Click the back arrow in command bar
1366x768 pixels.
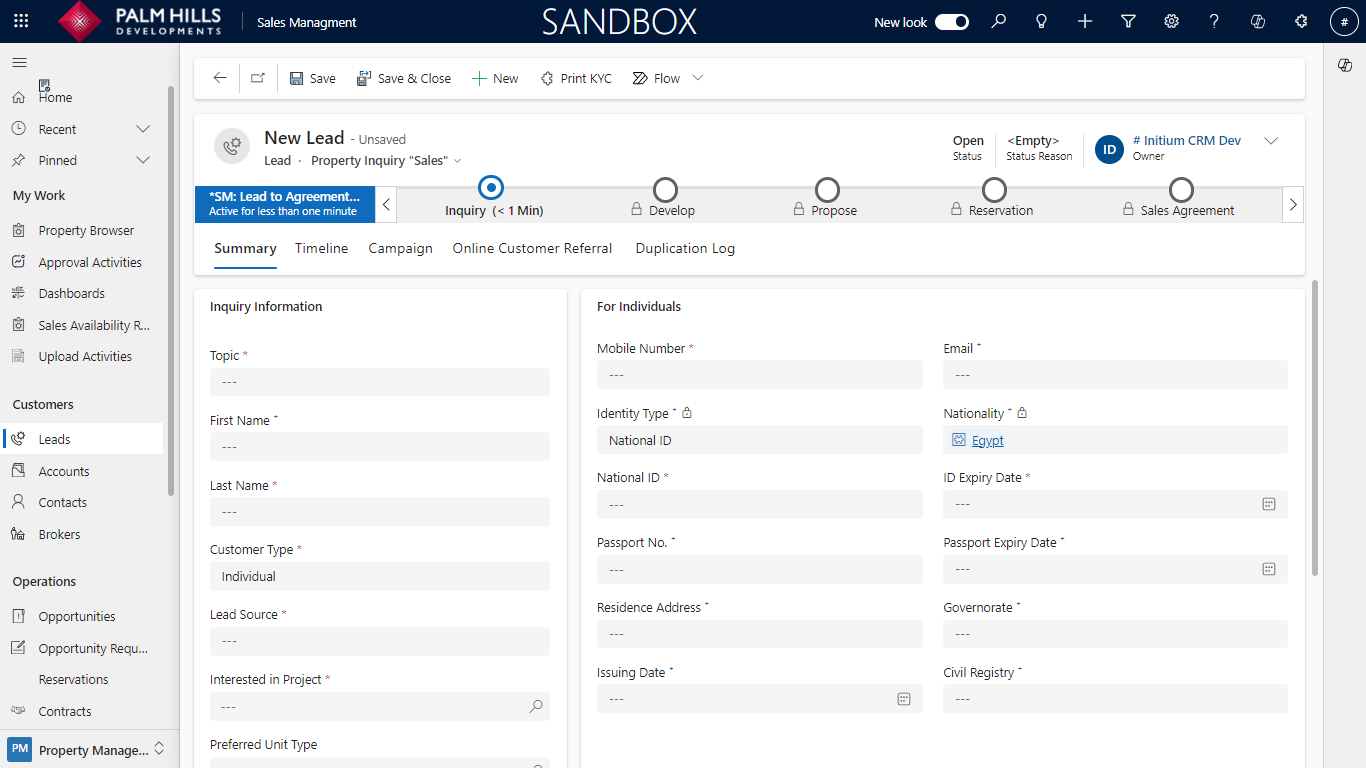tap(220, 78)
